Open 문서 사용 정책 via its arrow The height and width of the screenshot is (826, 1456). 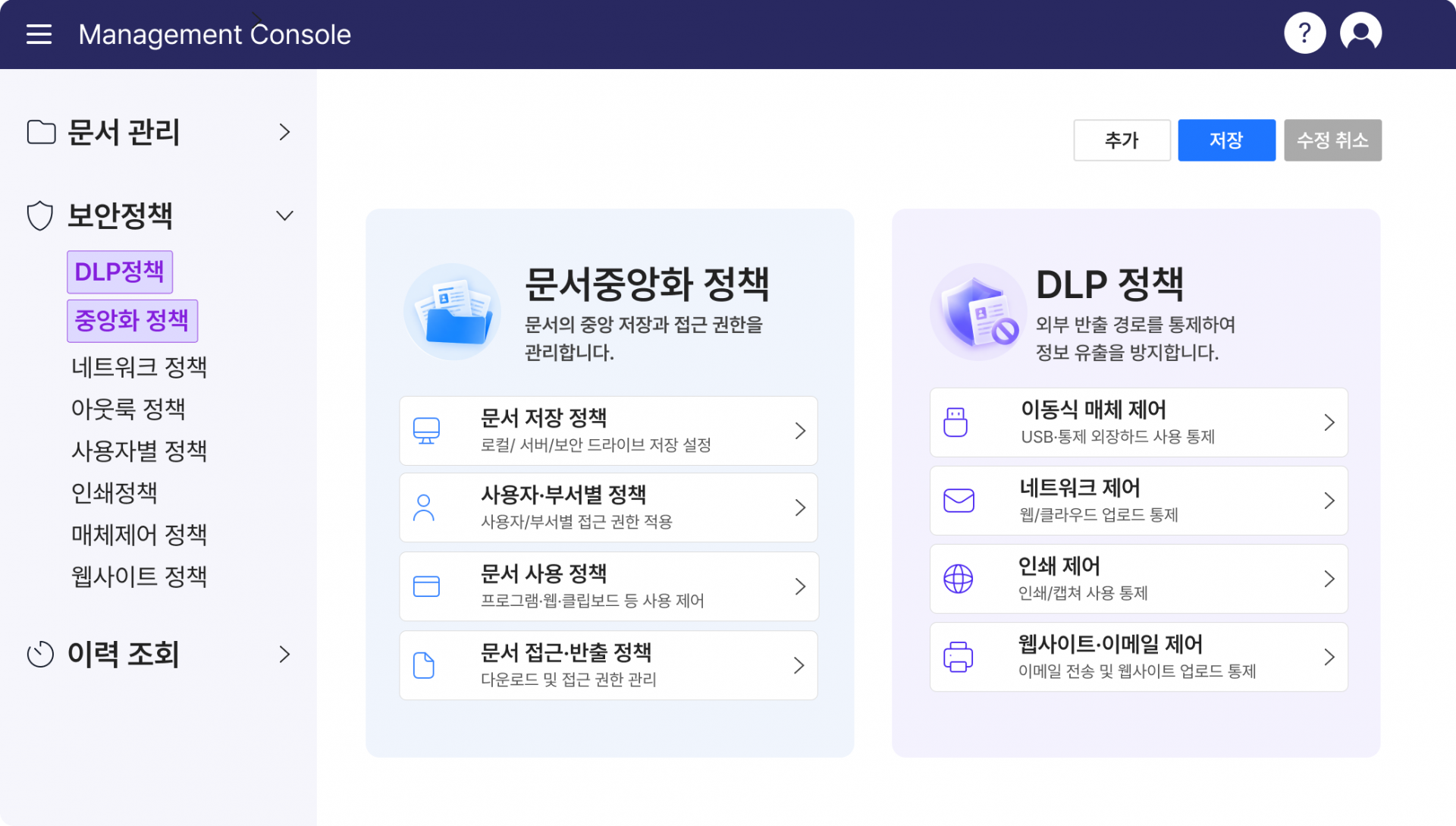800,586
